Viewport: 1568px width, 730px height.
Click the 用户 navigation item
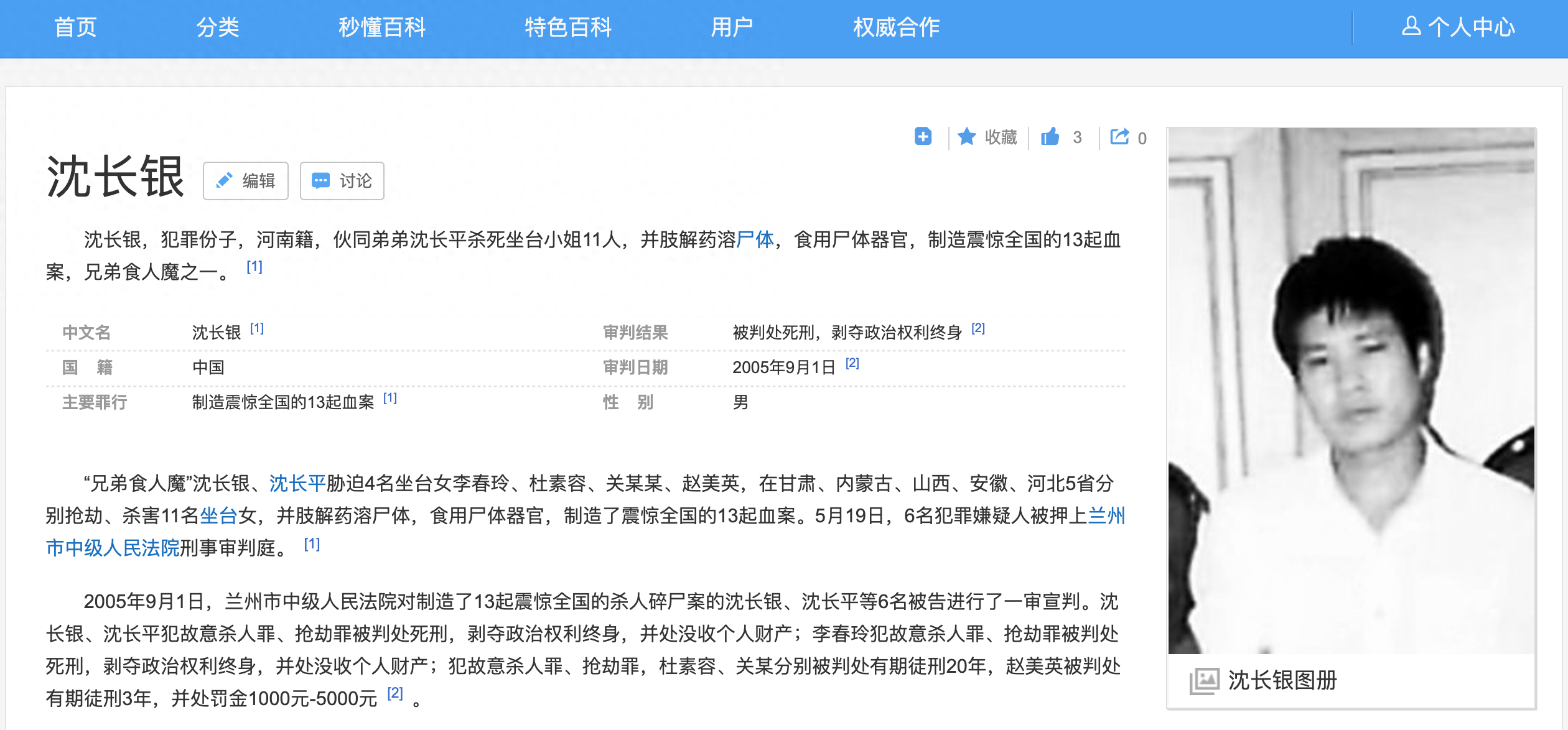[732, 27]
